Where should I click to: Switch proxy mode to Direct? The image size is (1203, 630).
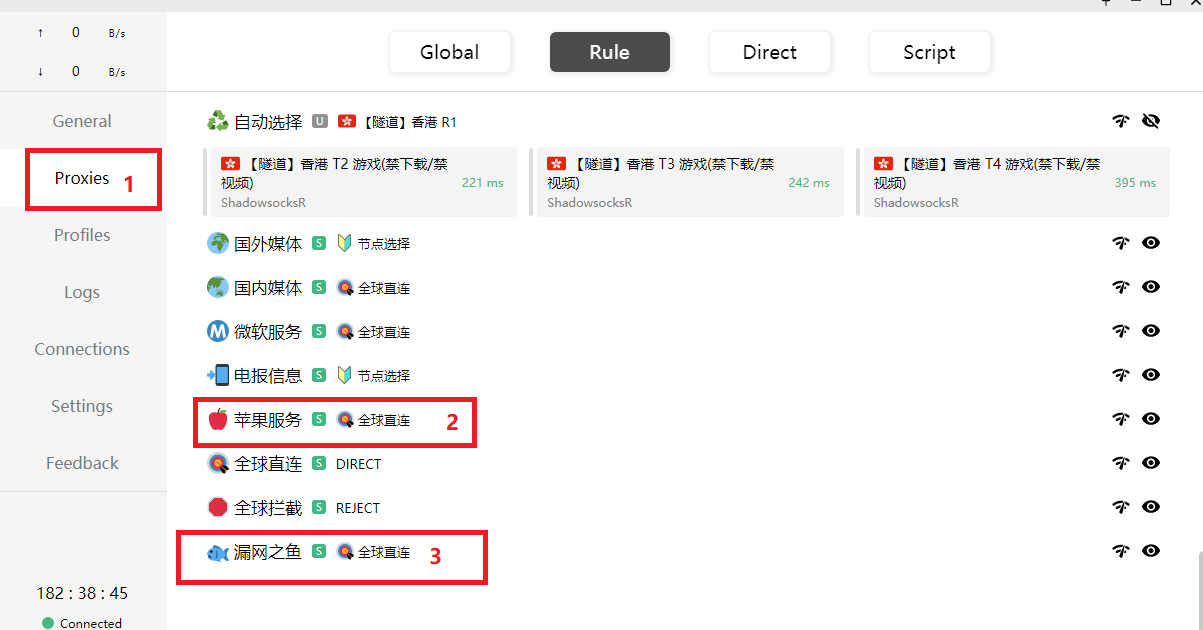pos(769,53)
